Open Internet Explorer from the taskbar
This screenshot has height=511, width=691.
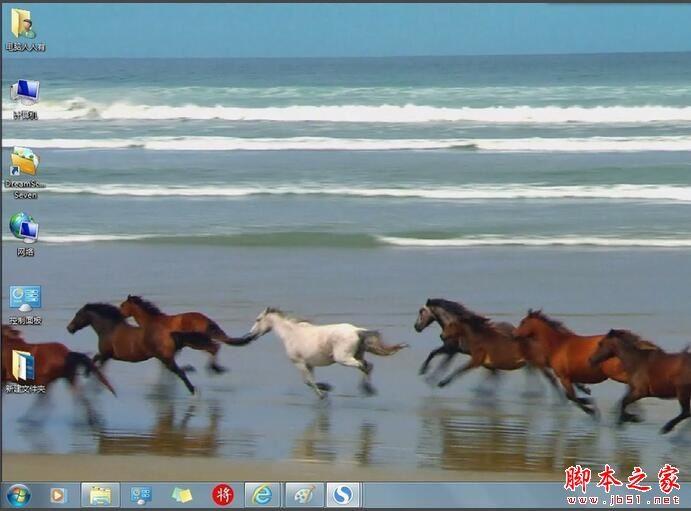pyautogui.click(x=263, y=495)
